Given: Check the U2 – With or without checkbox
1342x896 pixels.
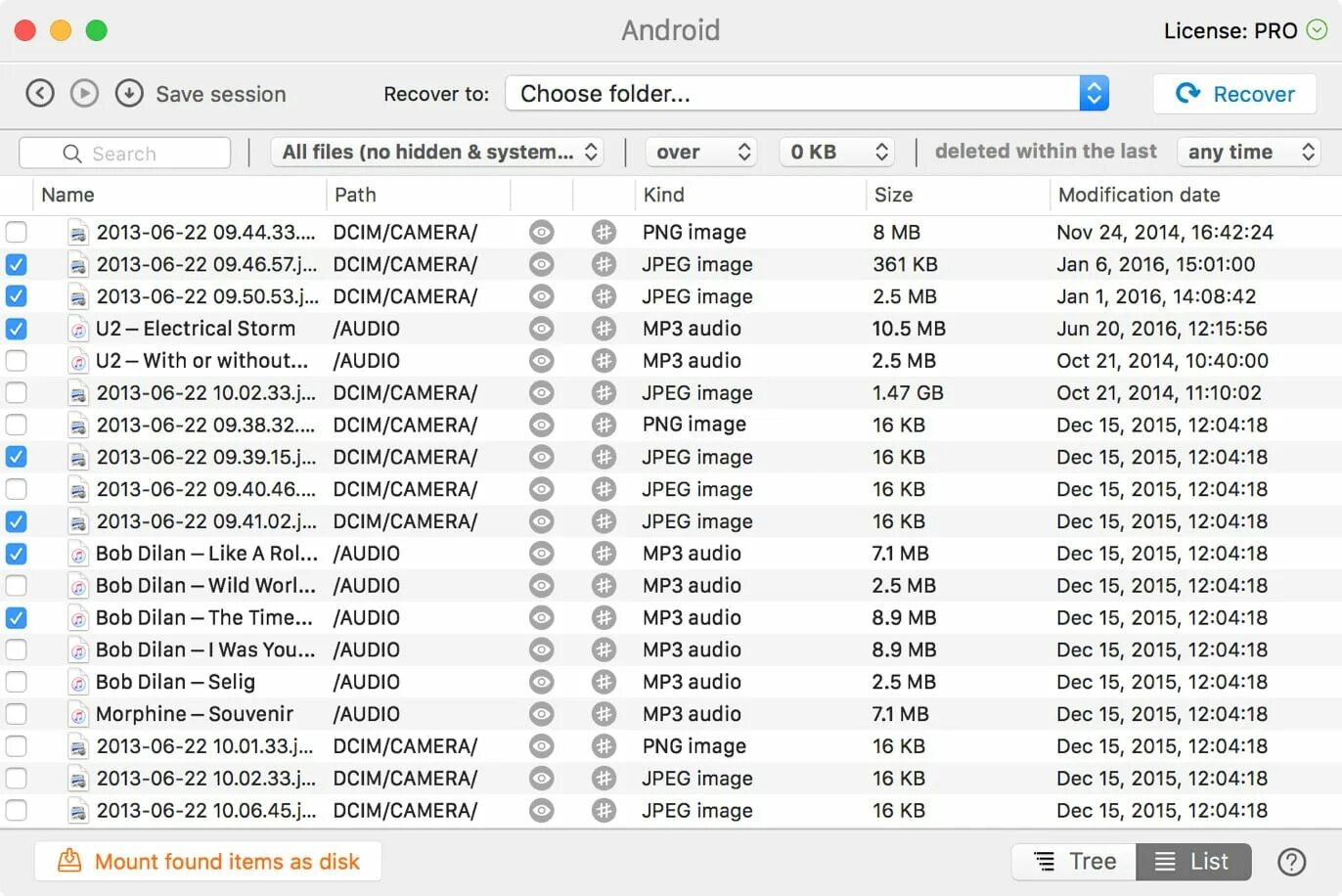Looking at the screenshot, I should coord(17,361).
